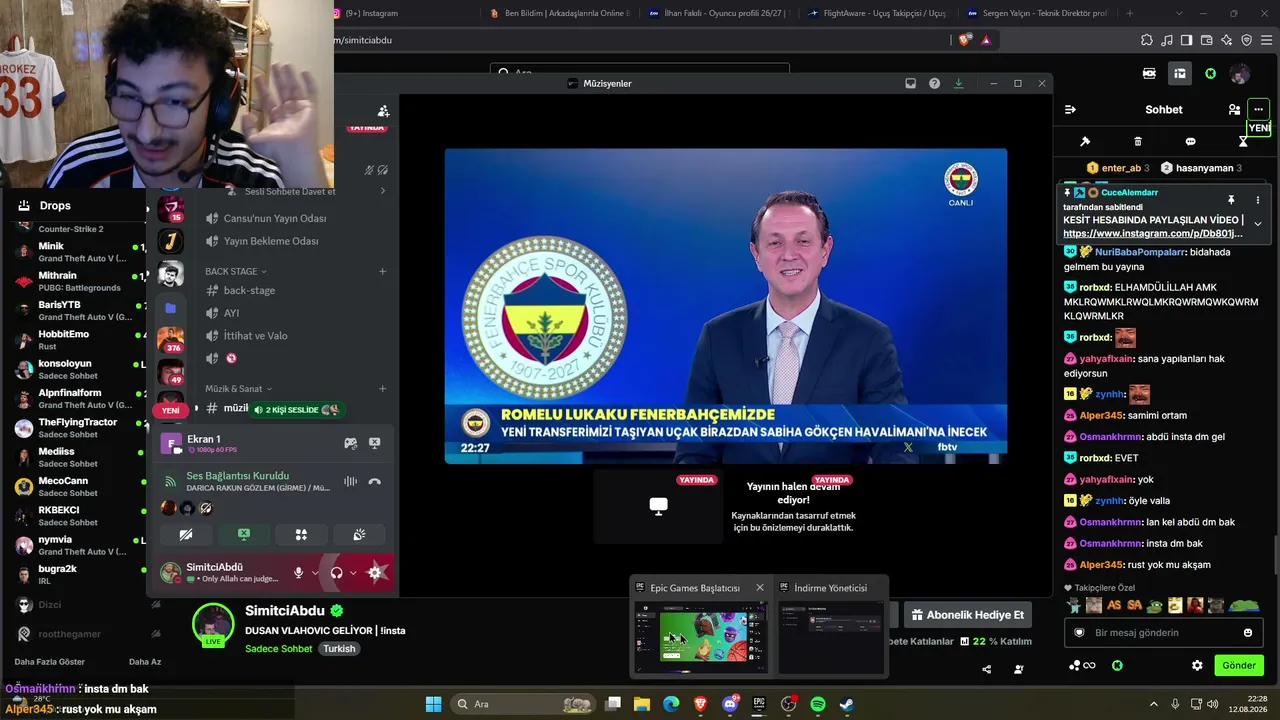Image resolution: width=1280 pixels, height=720 pixels.
Task: Stop the Ekran 1 stream
Action: (x=375, y=443)
